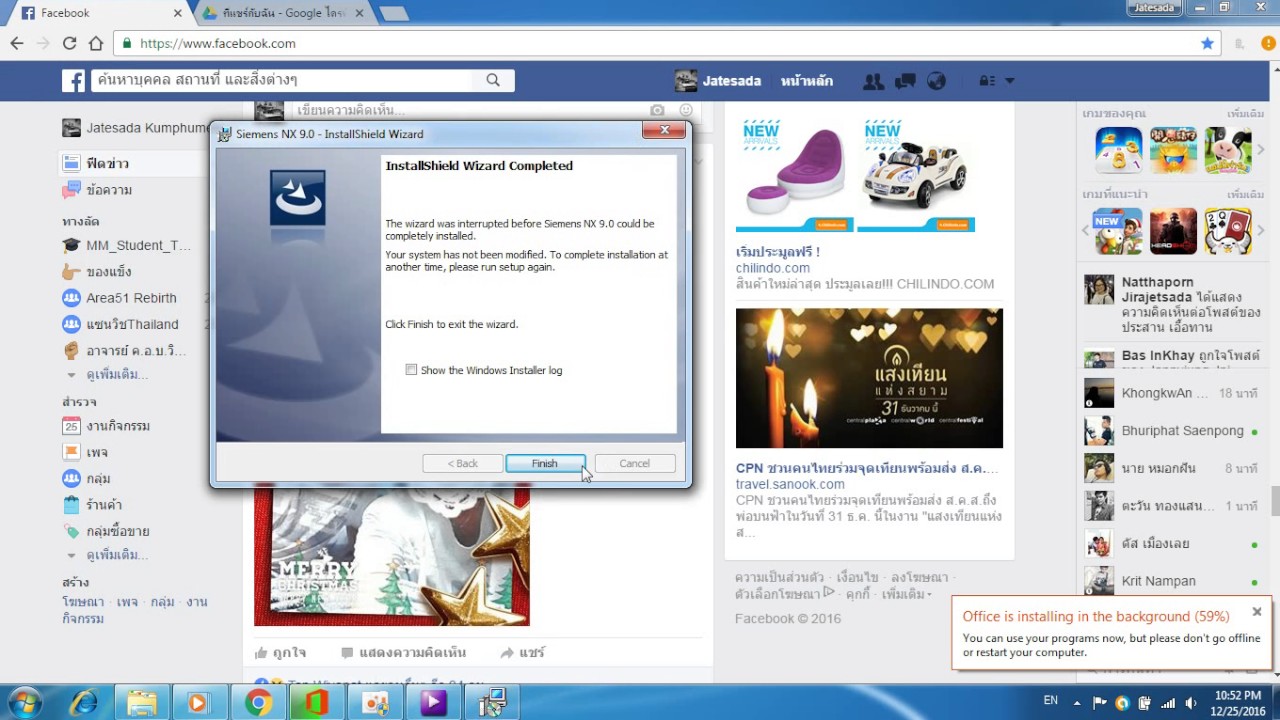Open ข้อความ in the left sidebar
The width and height of the screenshot is (1280, 720).
coord(98,190)
